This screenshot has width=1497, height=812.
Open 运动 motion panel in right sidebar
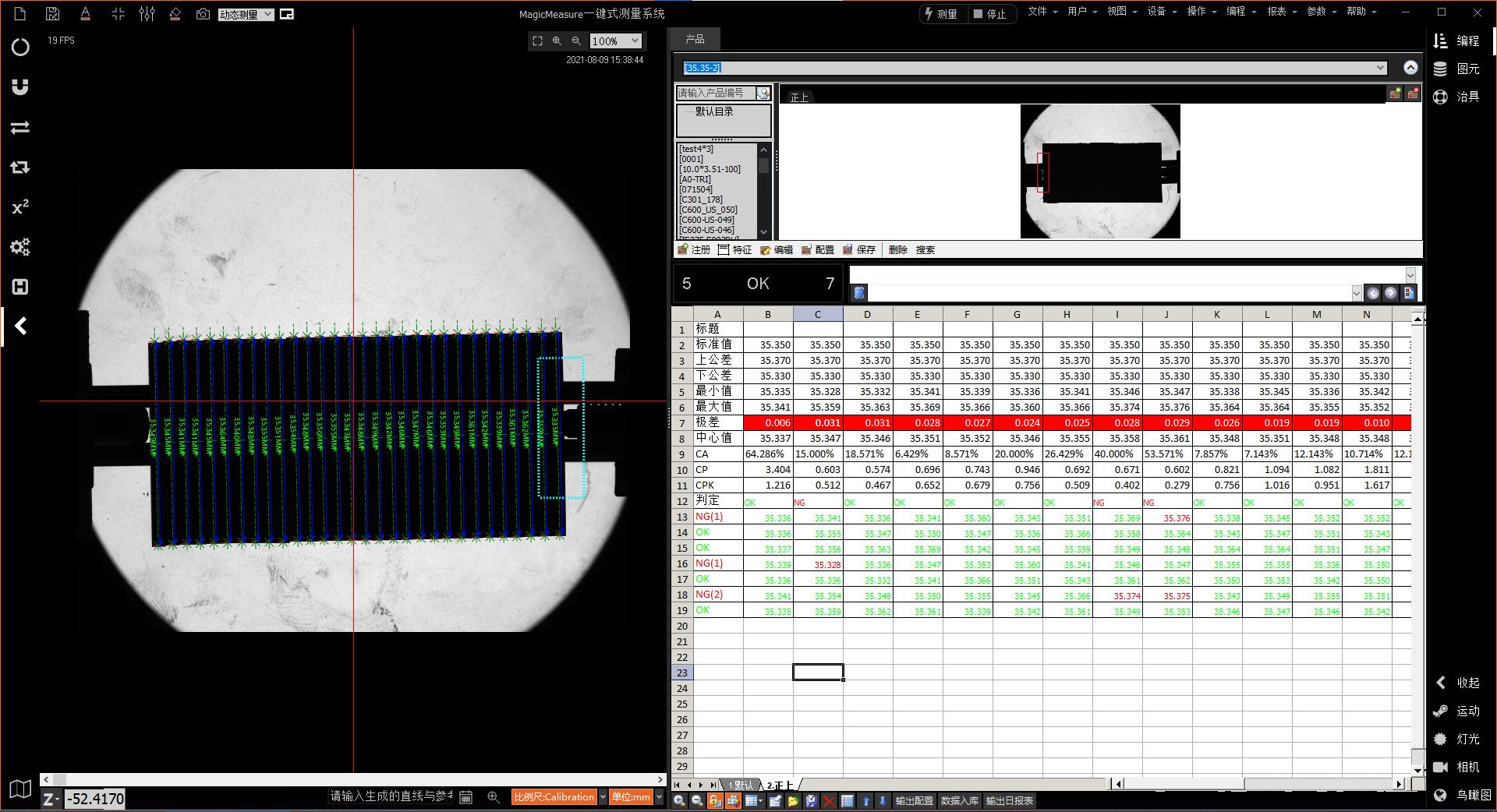click(x=1456, y=711)
